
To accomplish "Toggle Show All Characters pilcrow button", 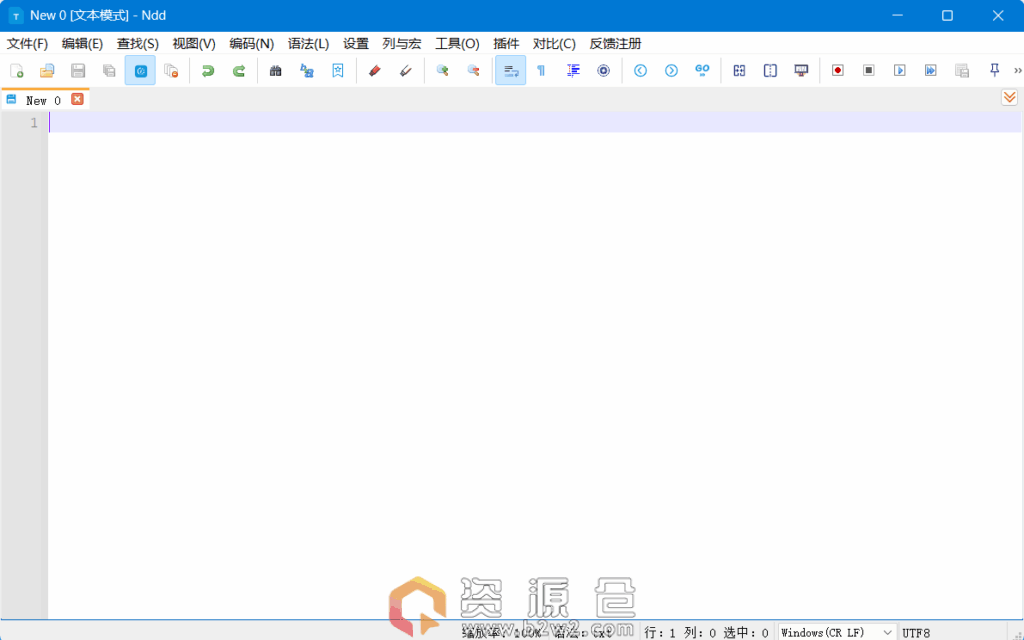I will [x=541, y=71].
